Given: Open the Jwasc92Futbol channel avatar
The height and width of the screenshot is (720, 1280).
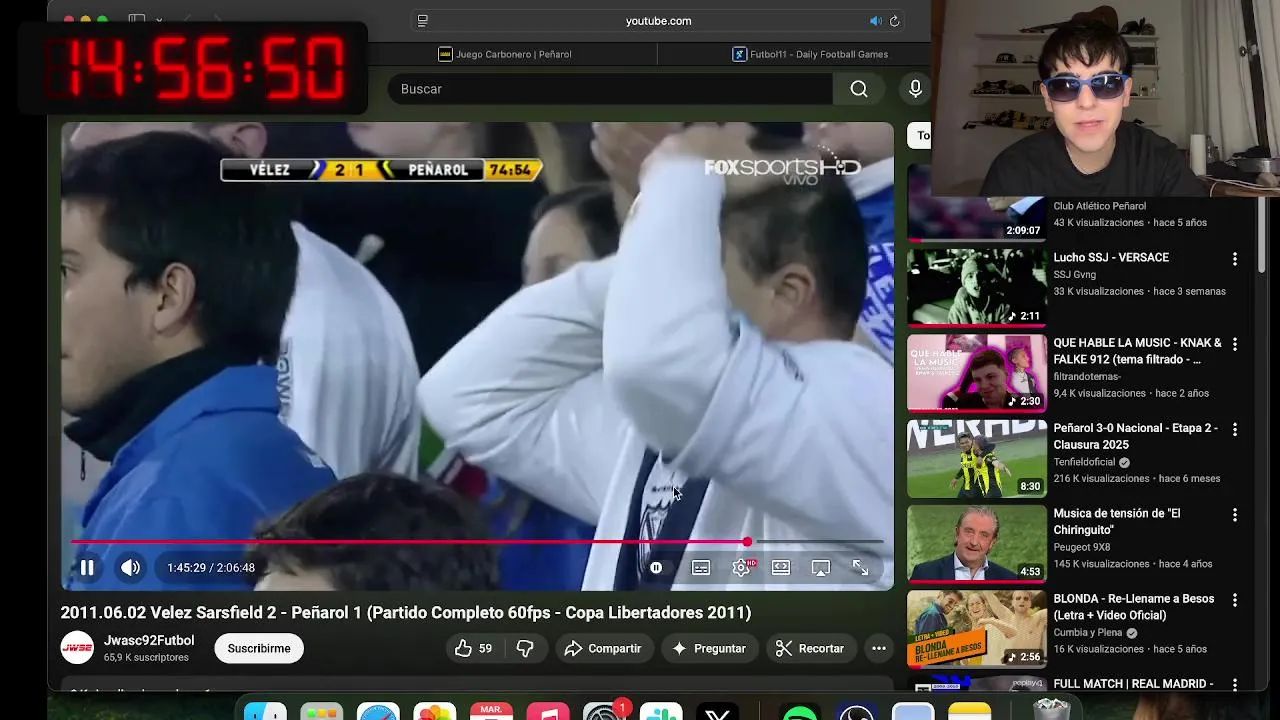Looking at the screenshot, I should point(77,648).
